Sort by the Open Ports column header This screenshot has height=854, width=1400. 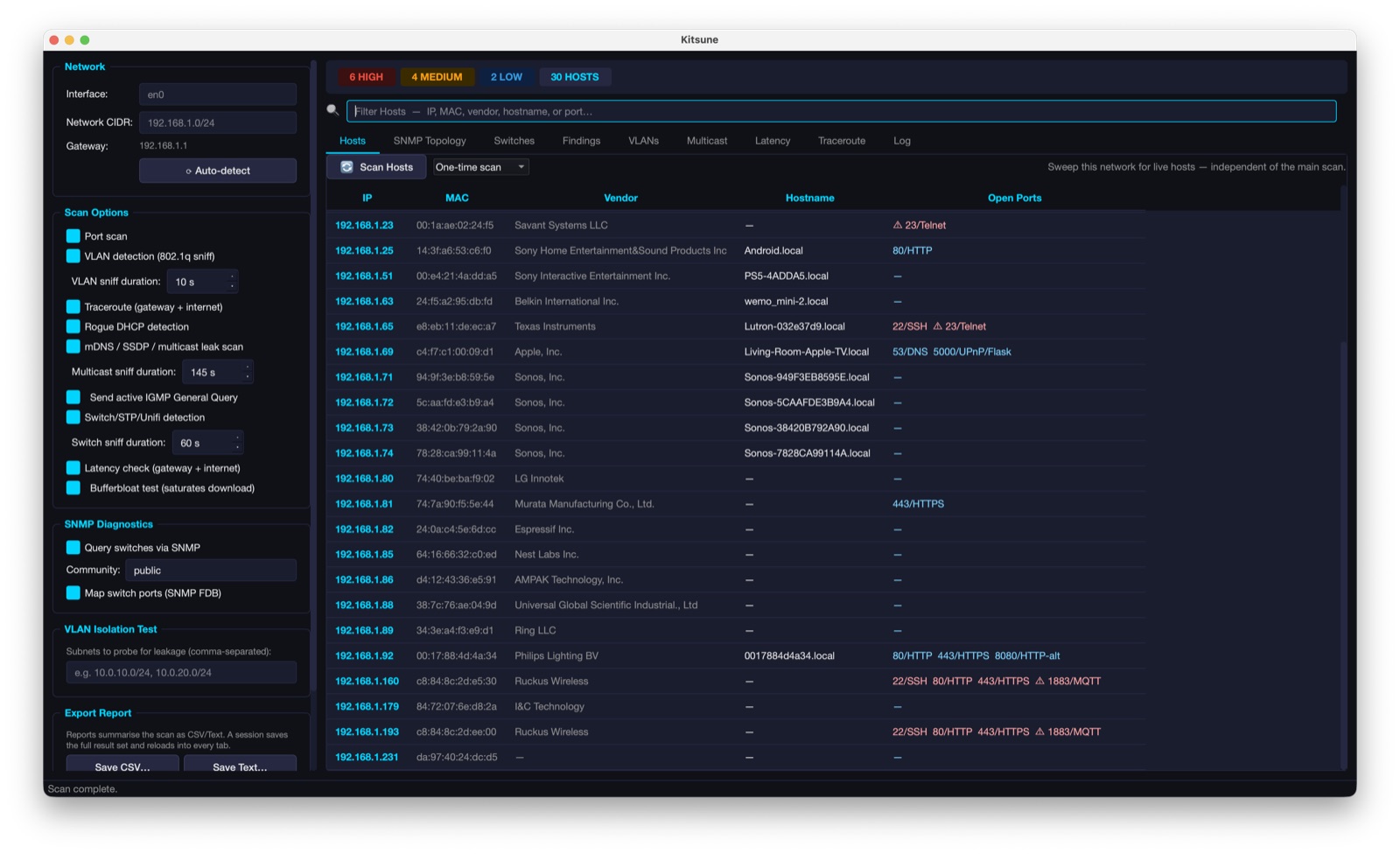pyautogui.click(x=1014, y=198)
